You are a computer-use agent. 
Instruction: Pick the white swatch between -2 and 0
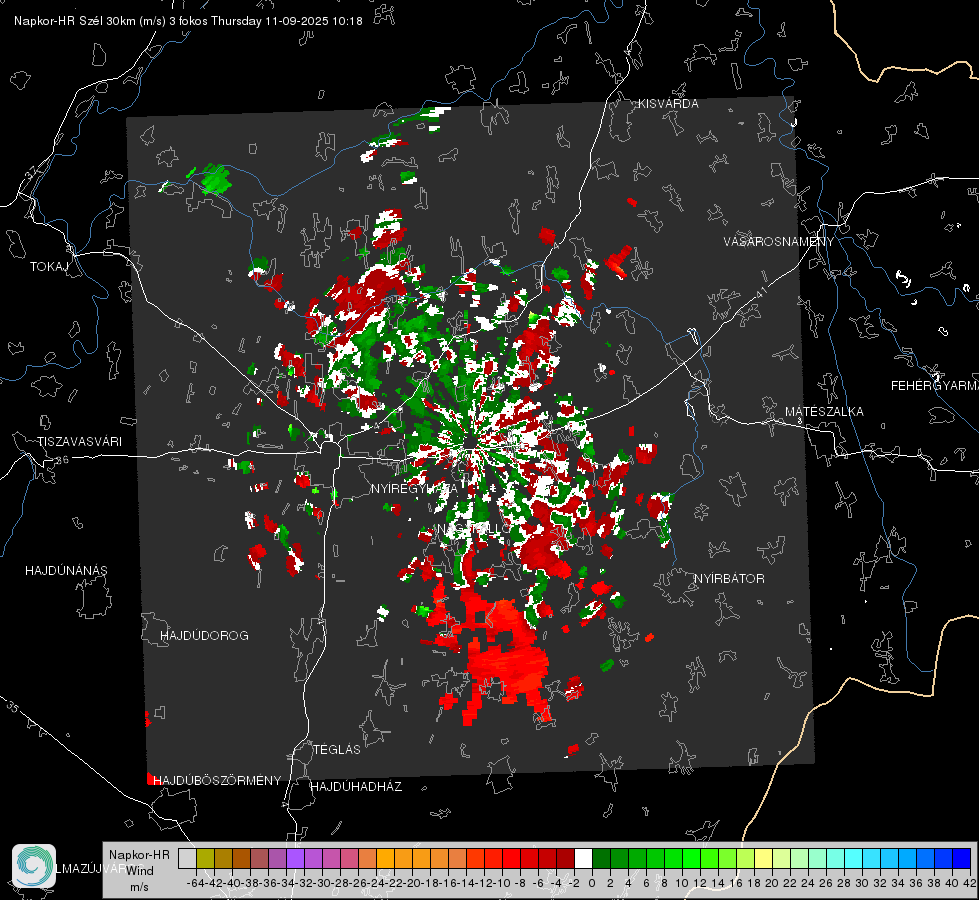[x=583, y=858]
